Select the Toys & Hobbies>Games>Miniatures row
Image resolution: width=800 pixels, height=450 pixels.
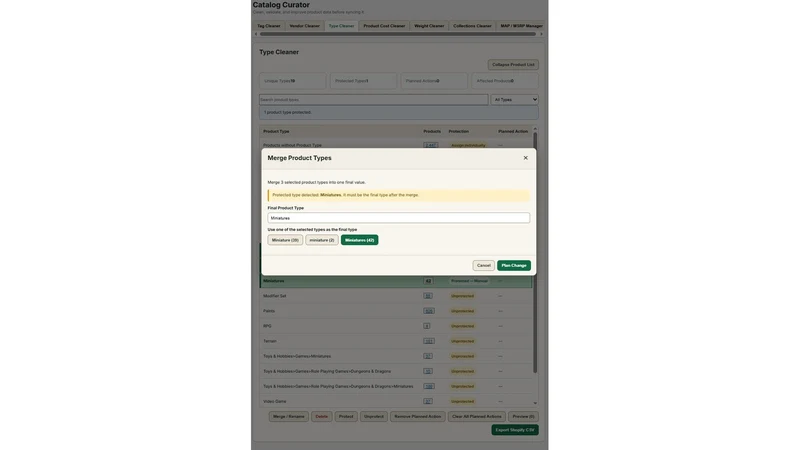click(x=396, y=356)
